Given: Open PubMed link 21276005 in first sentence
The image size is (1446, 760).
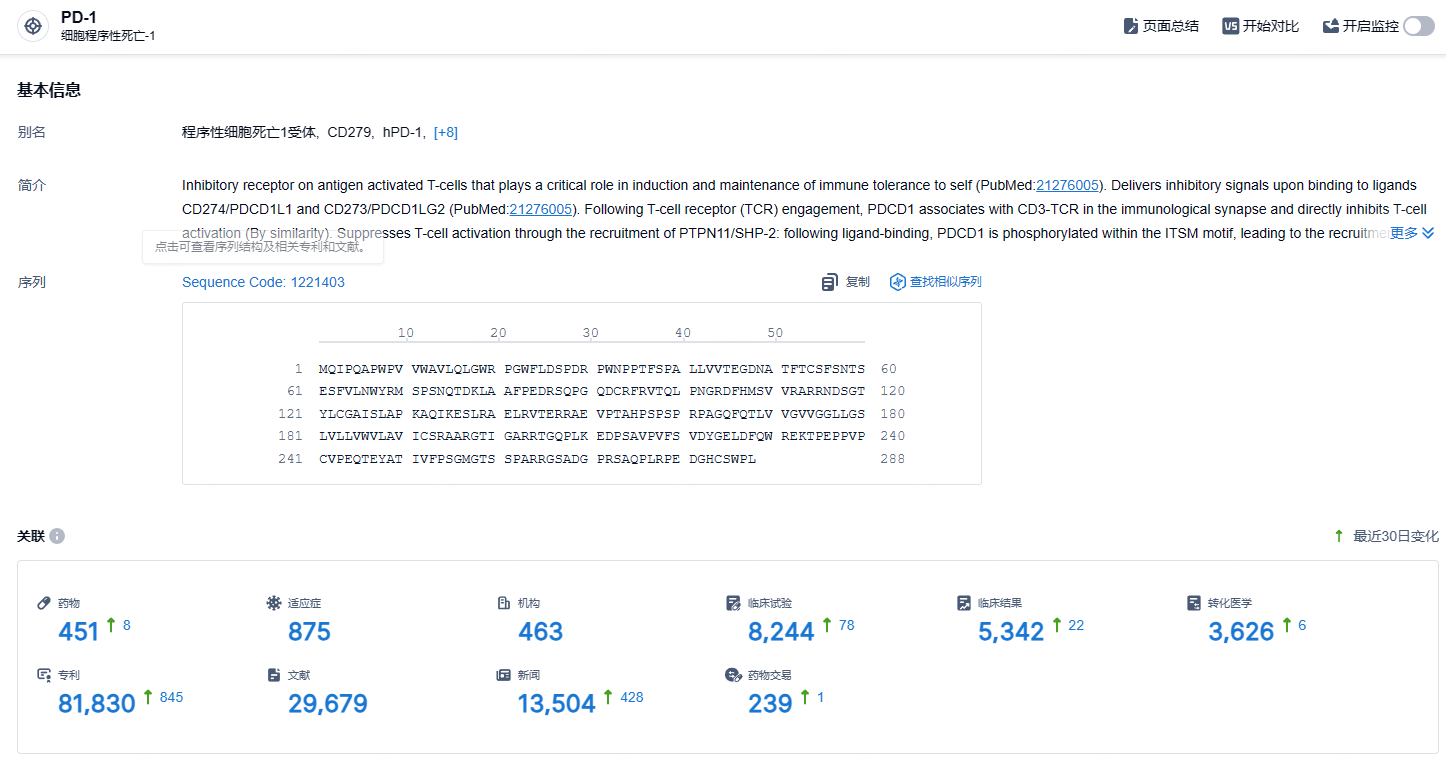Looking at the screenshot, I should pyautogui.click(x=1068, y=185).
